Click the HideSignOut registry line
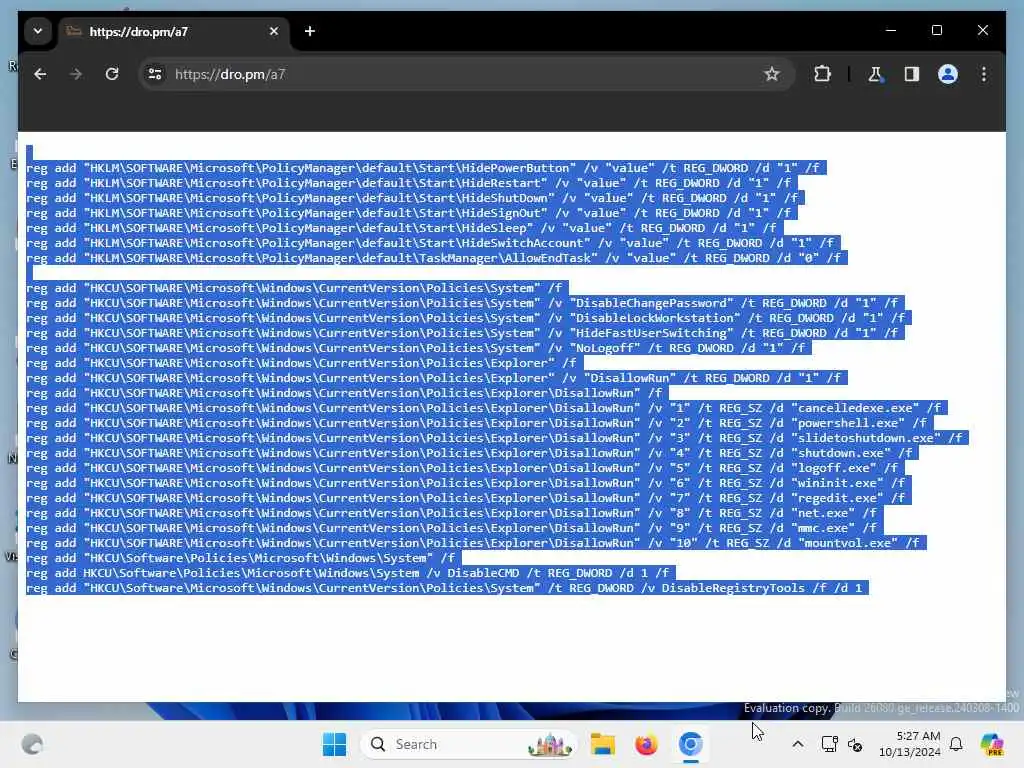 tap(411, 213)
